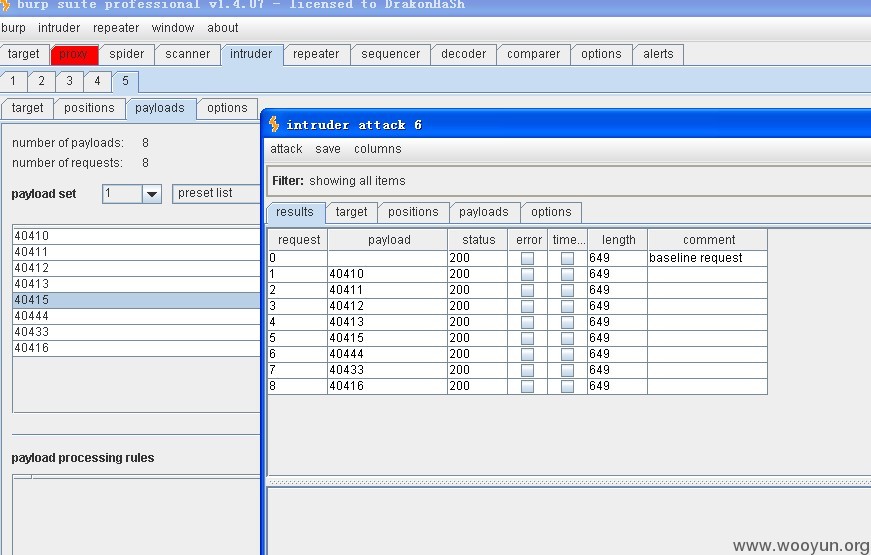
Task: Toggle timeout checkbox in payload 40416 row
Action: (x=567, y=387)
